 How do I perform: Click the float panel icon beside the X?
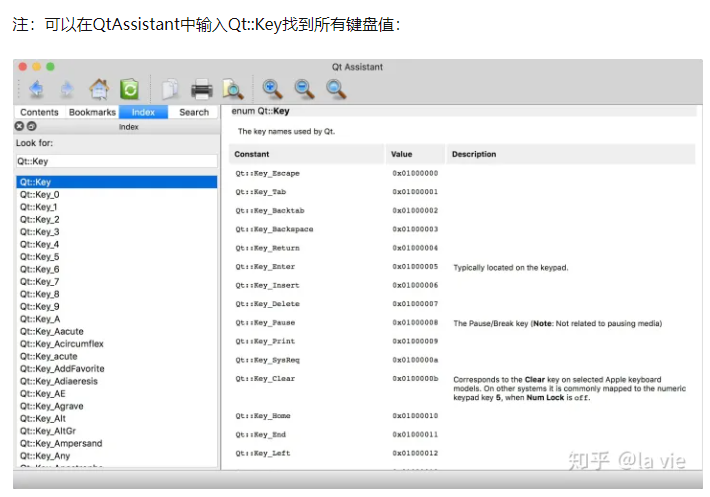point(31,126)
